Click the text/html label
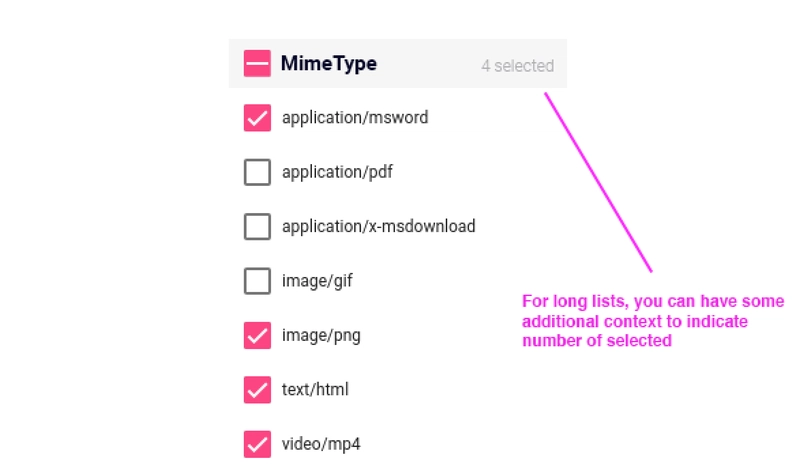 [315, 390]
